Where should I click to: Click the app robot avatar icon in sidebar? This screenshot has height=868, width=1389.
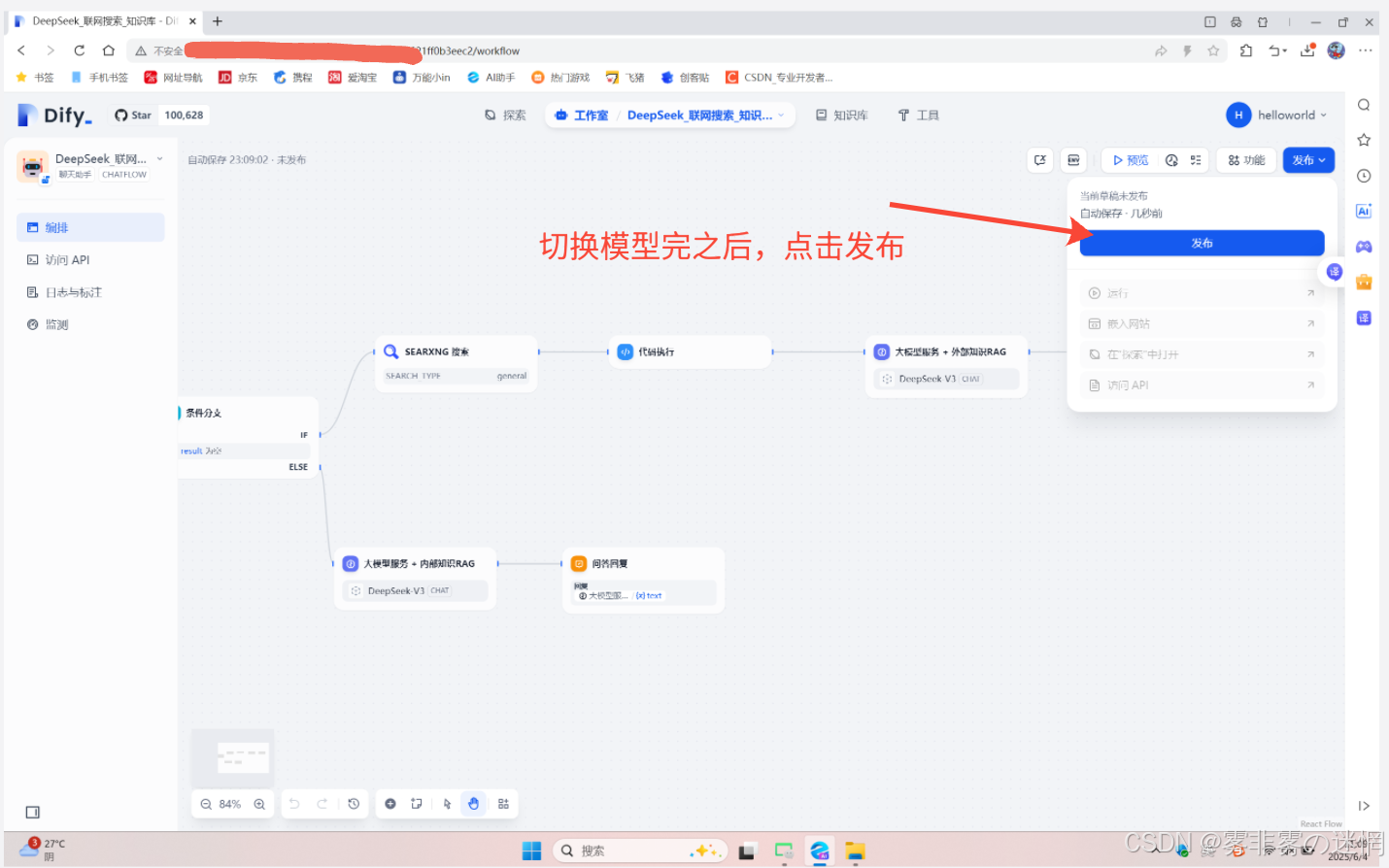point(33,166)
